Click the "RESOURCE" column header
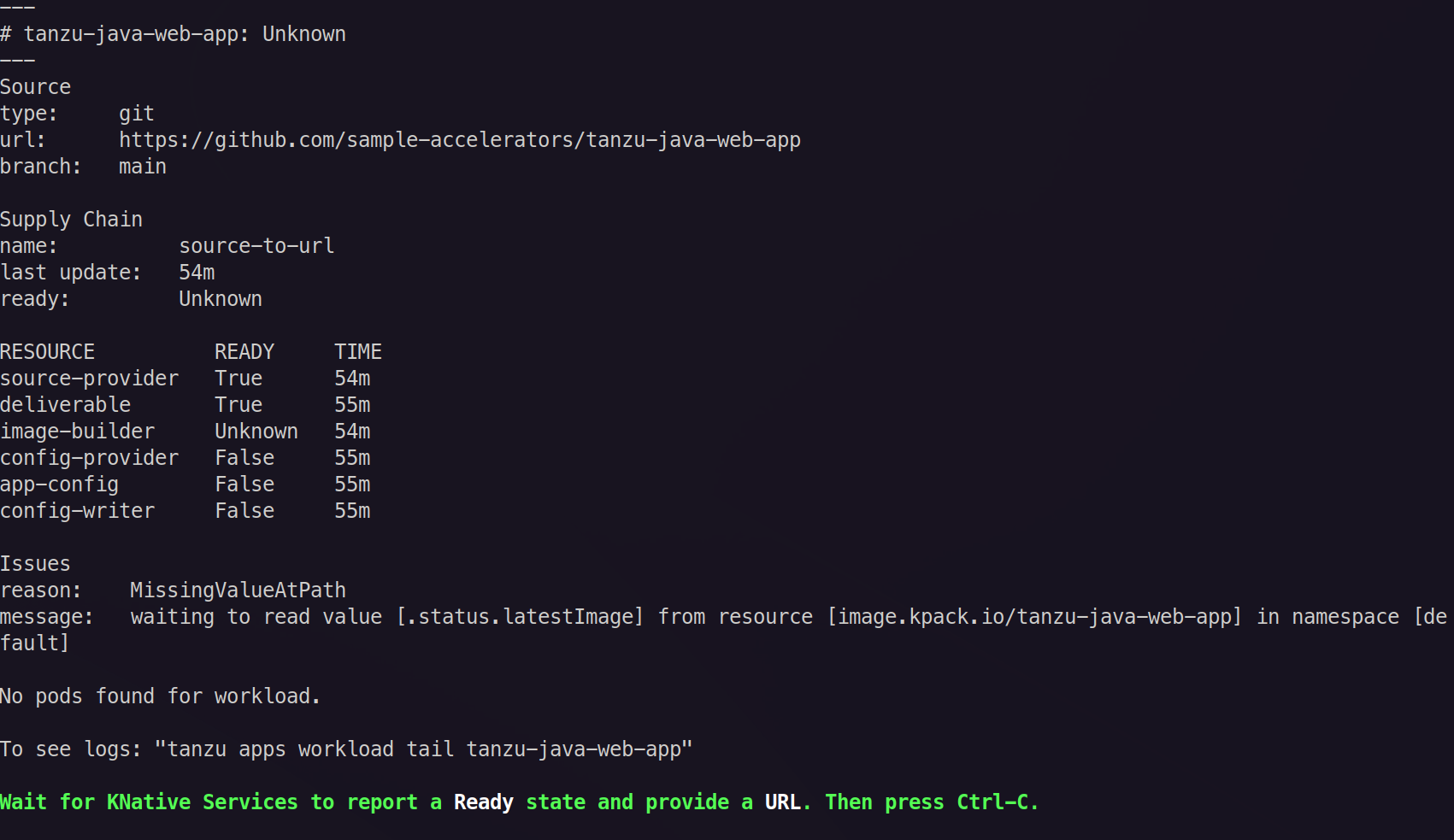Image resolution: width=1454 pixels, height=840 pixels. click(48, 352)
